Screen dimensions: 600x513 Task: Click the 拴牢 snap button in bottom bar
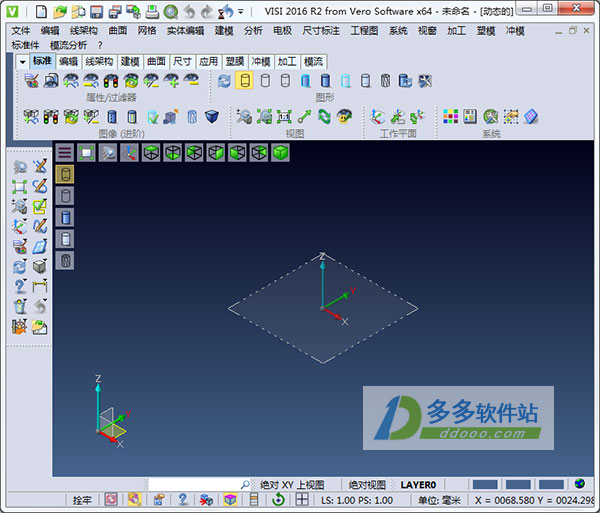pyautogui.click(x=82, y=500)
